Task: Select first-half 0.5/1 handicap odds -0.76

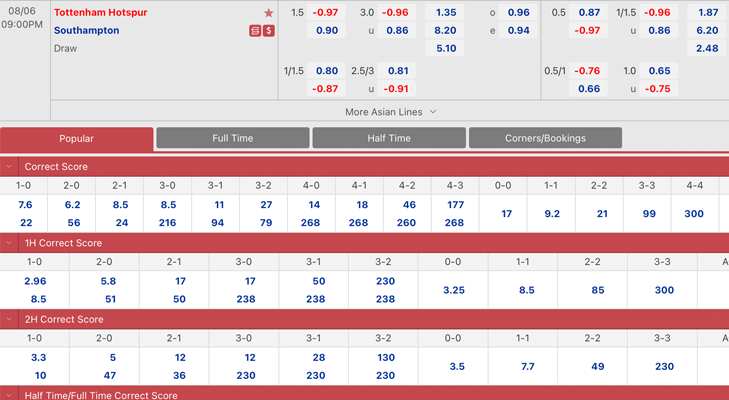Action: (x=589, y=71)
